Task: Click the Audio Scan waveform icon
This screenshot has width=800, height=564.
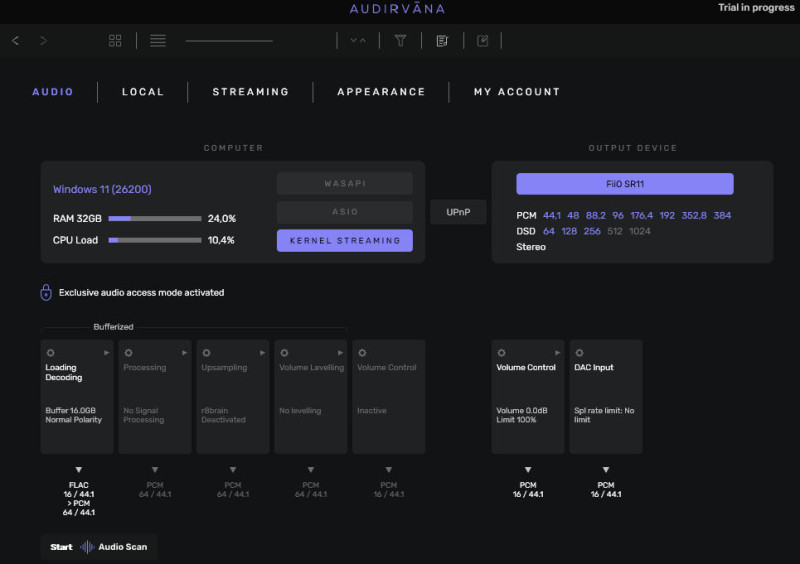Action: click(x=87, y=547)
